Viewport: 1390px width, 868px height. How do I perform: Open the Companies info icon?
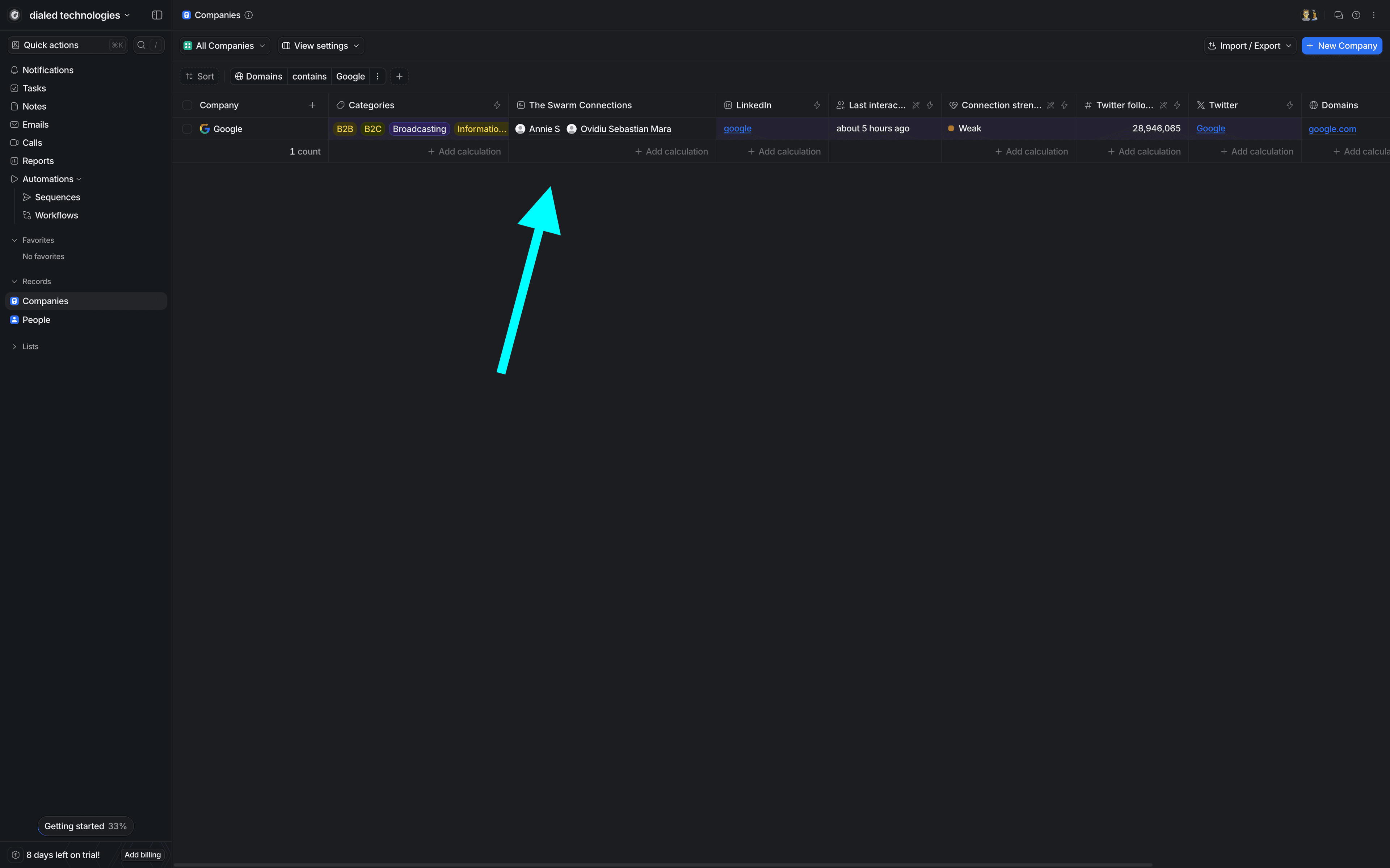click(x=249, y=15)
